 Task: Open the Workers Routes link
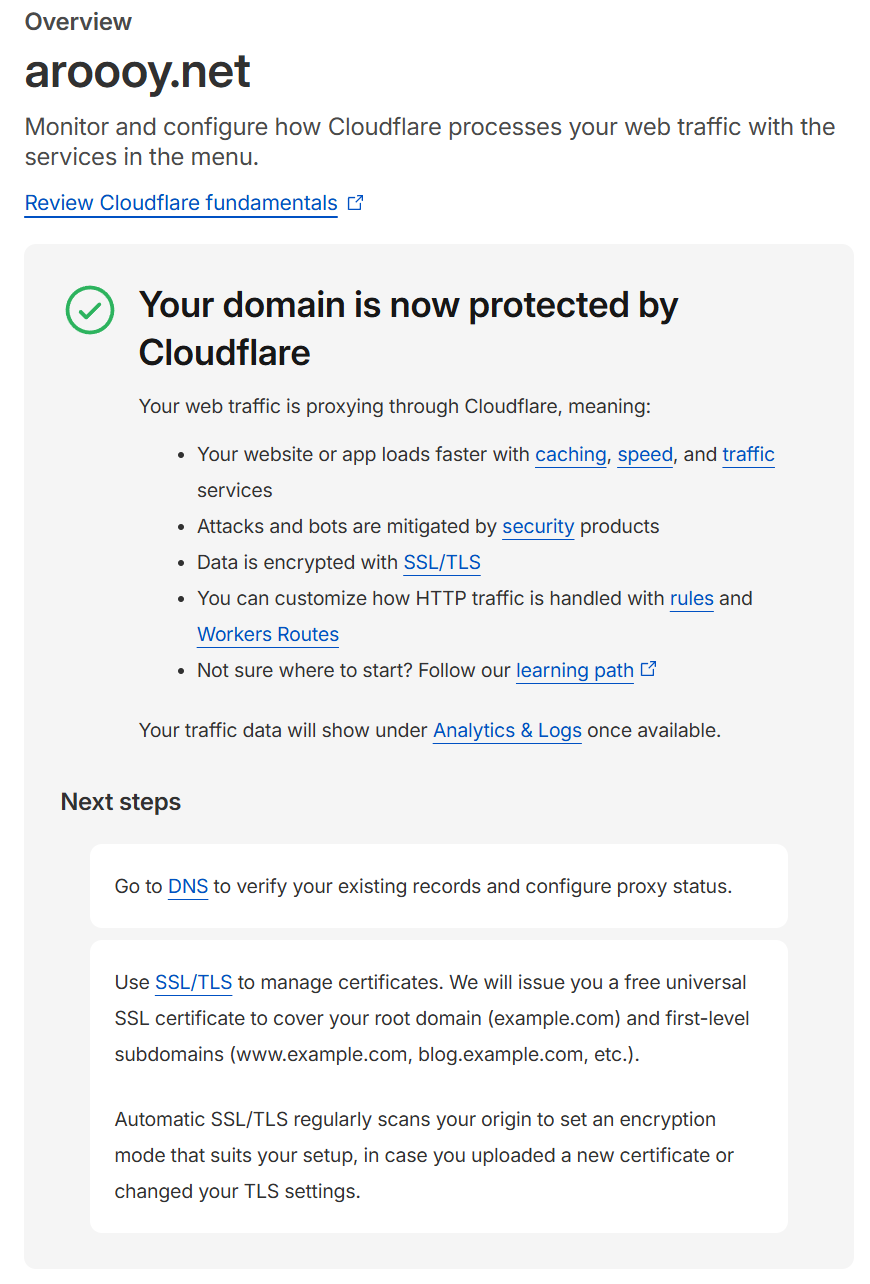[268, 634]
